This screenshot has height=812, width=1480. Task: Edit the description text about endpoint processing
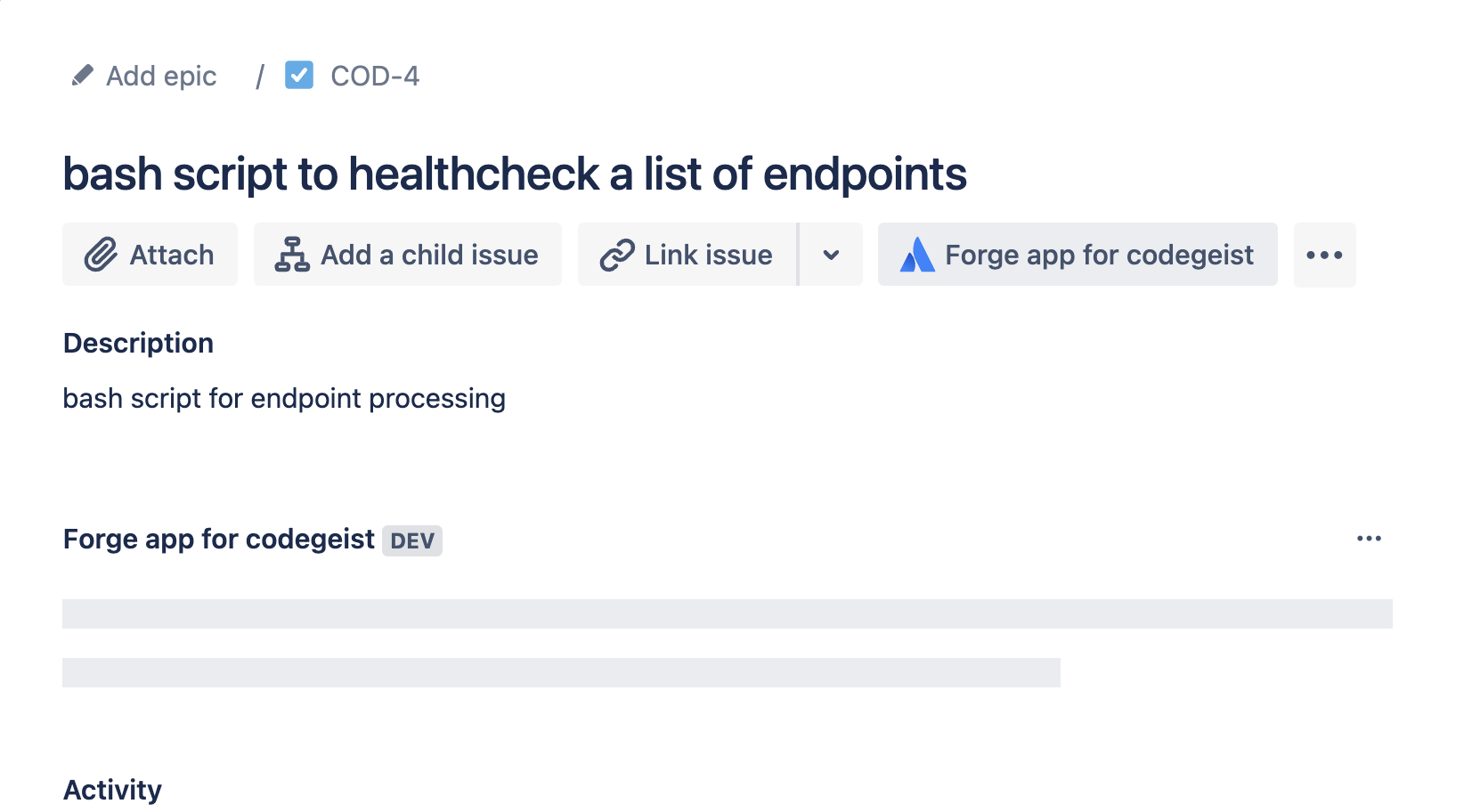click(x=284, y=399)
